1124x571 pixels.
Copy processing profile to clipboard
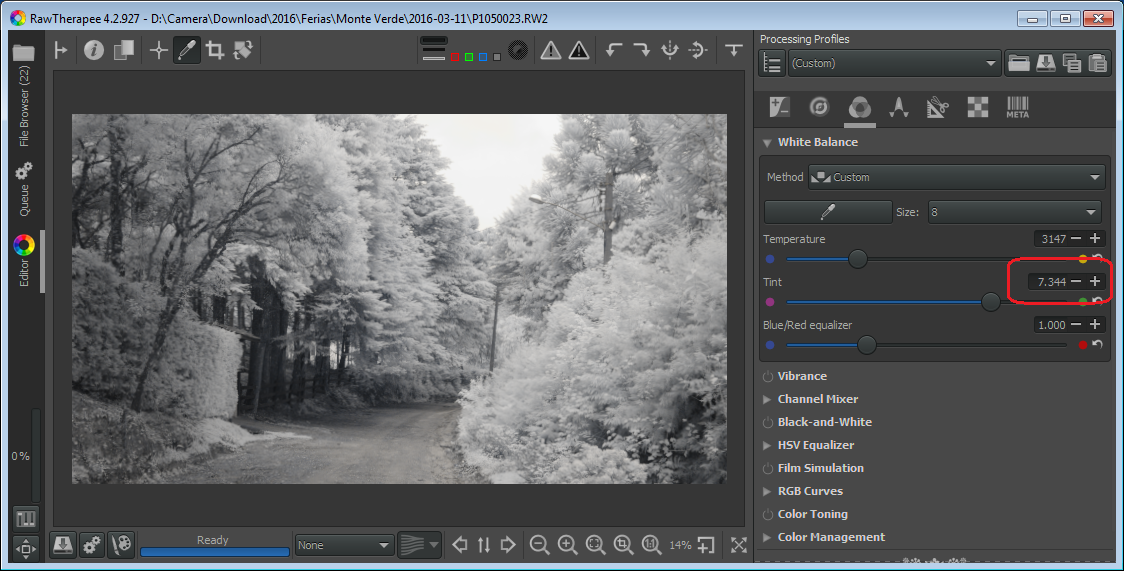(x=1072, y=63)
